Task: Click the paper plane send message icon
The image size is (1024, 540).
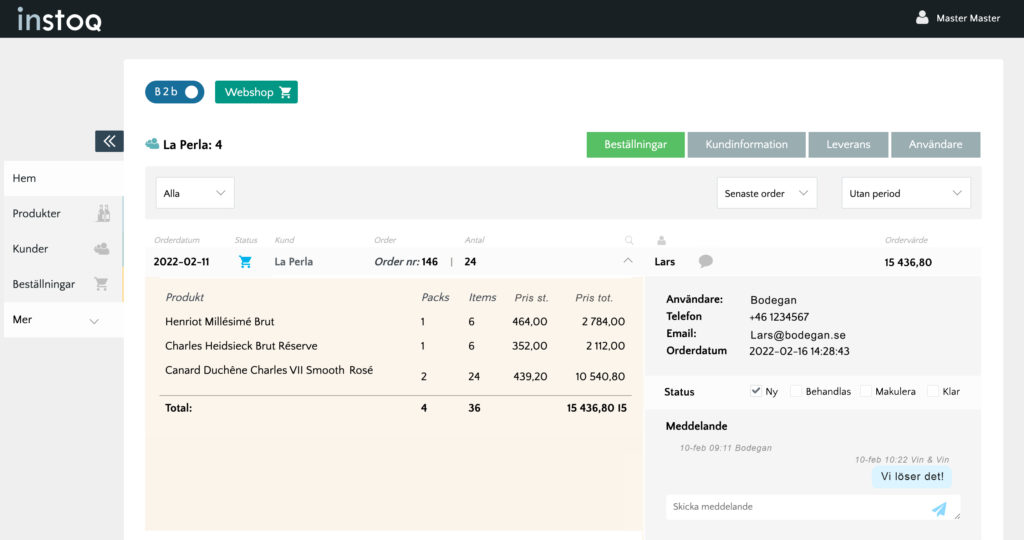Action: click(939, 509)
